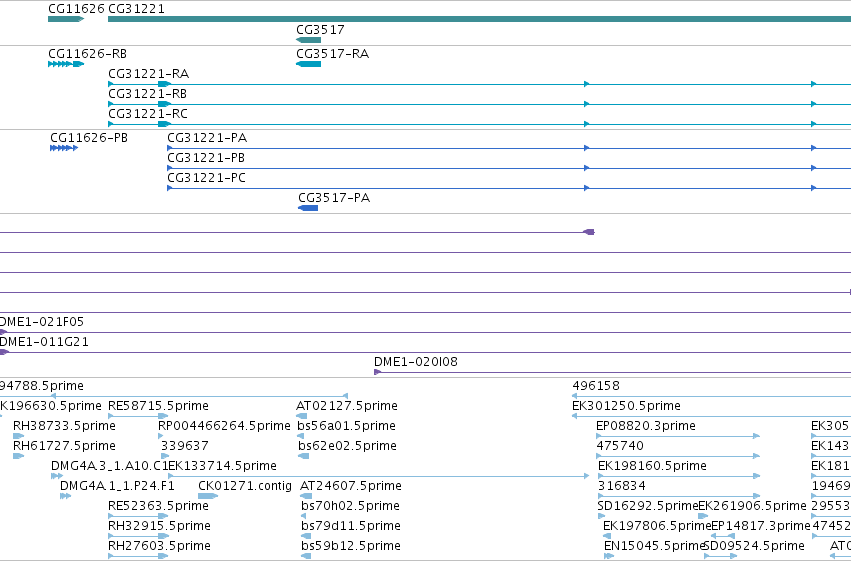This screenshot has height=561, width=851.
Task: Select the bs79d11.5prime EST label
Action: [x=351, y=526]
